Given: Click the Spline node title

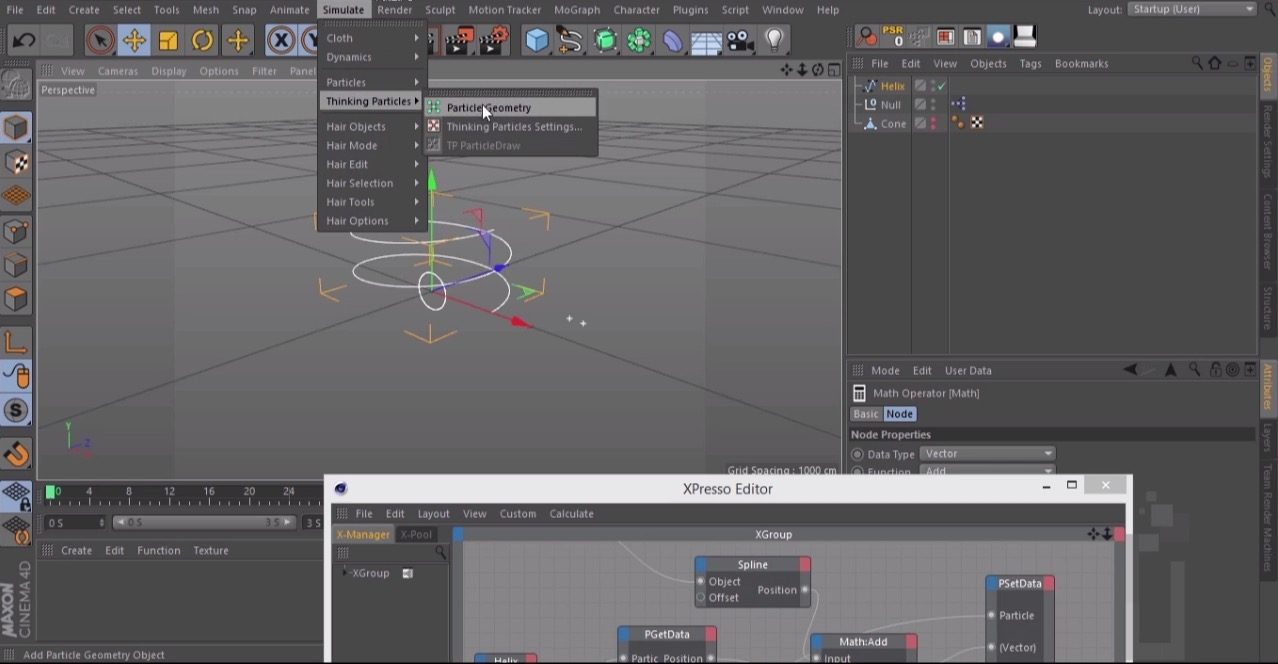Looking at the screenshot, I should pos(752,565).
